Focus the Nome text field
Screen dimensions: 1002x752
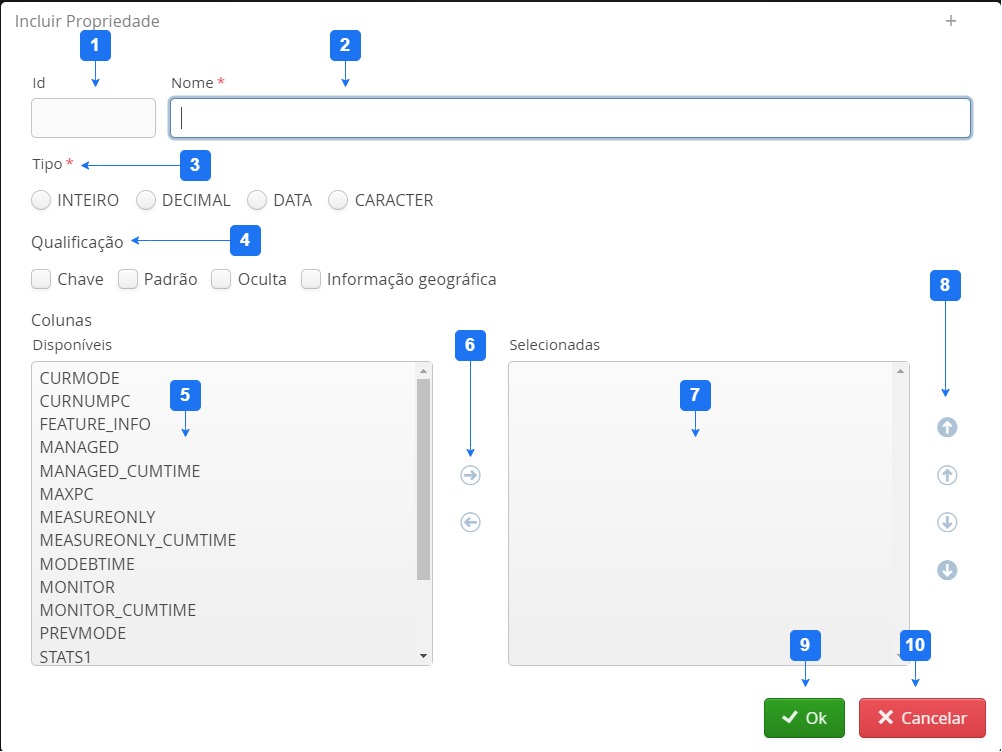[570, 118]
